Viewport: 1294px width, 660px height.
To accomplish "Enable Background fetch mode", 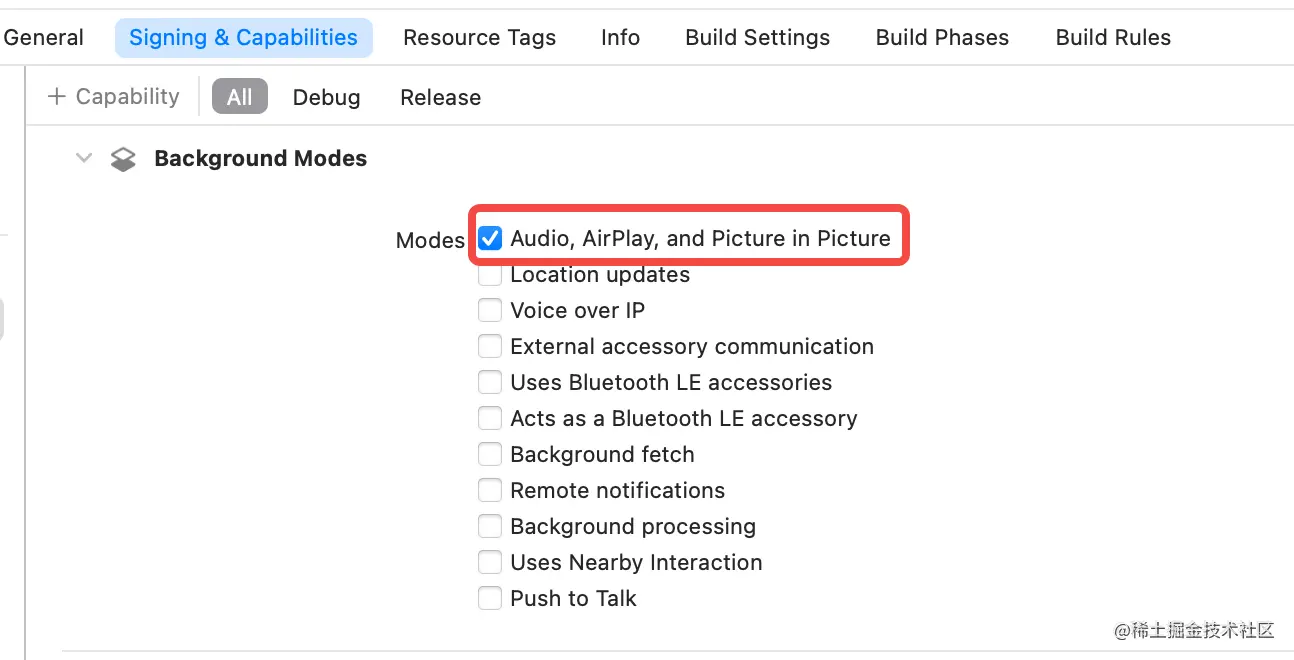I will [x=490, y=454].
